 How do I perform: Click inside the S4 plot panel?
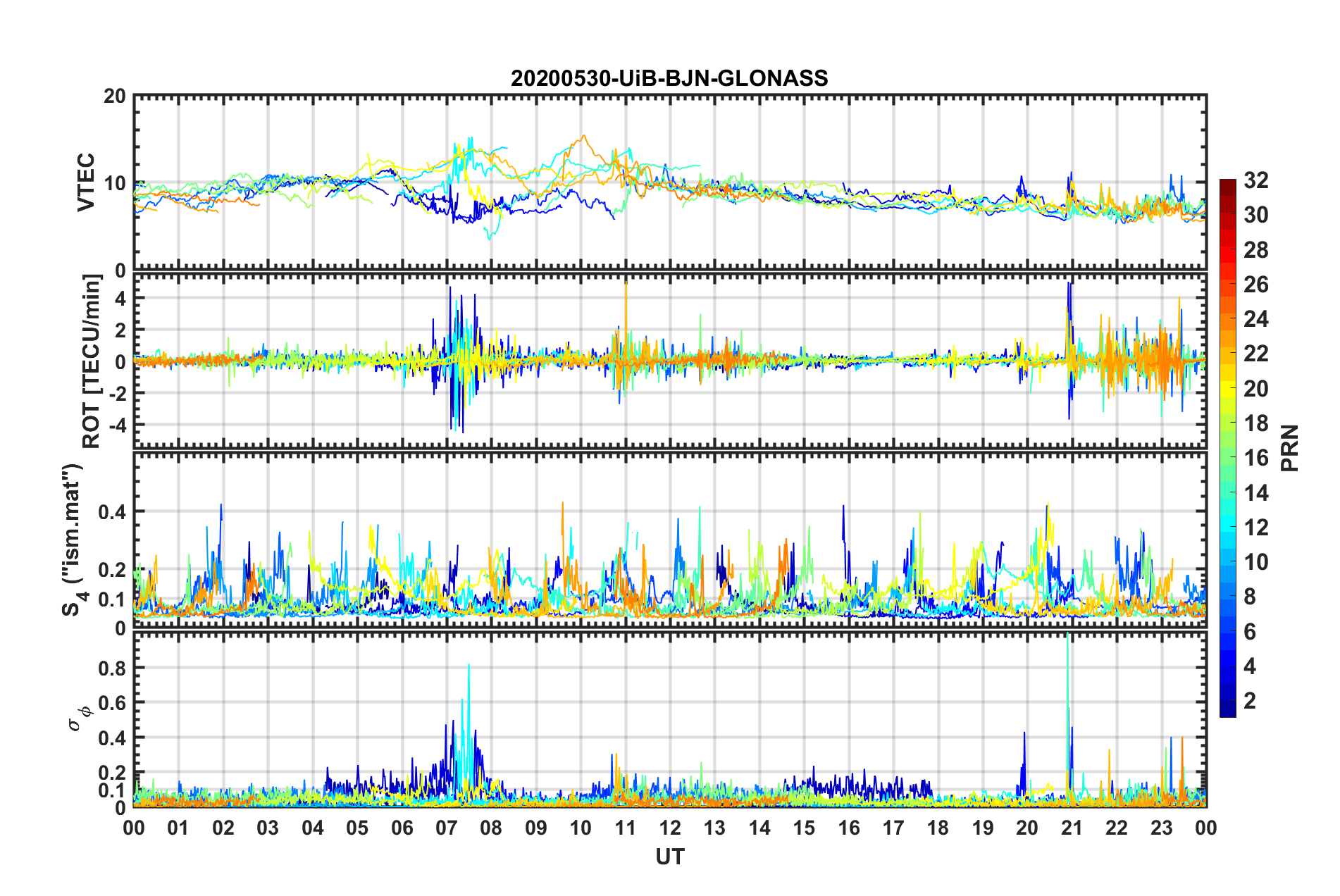(670, 540)
